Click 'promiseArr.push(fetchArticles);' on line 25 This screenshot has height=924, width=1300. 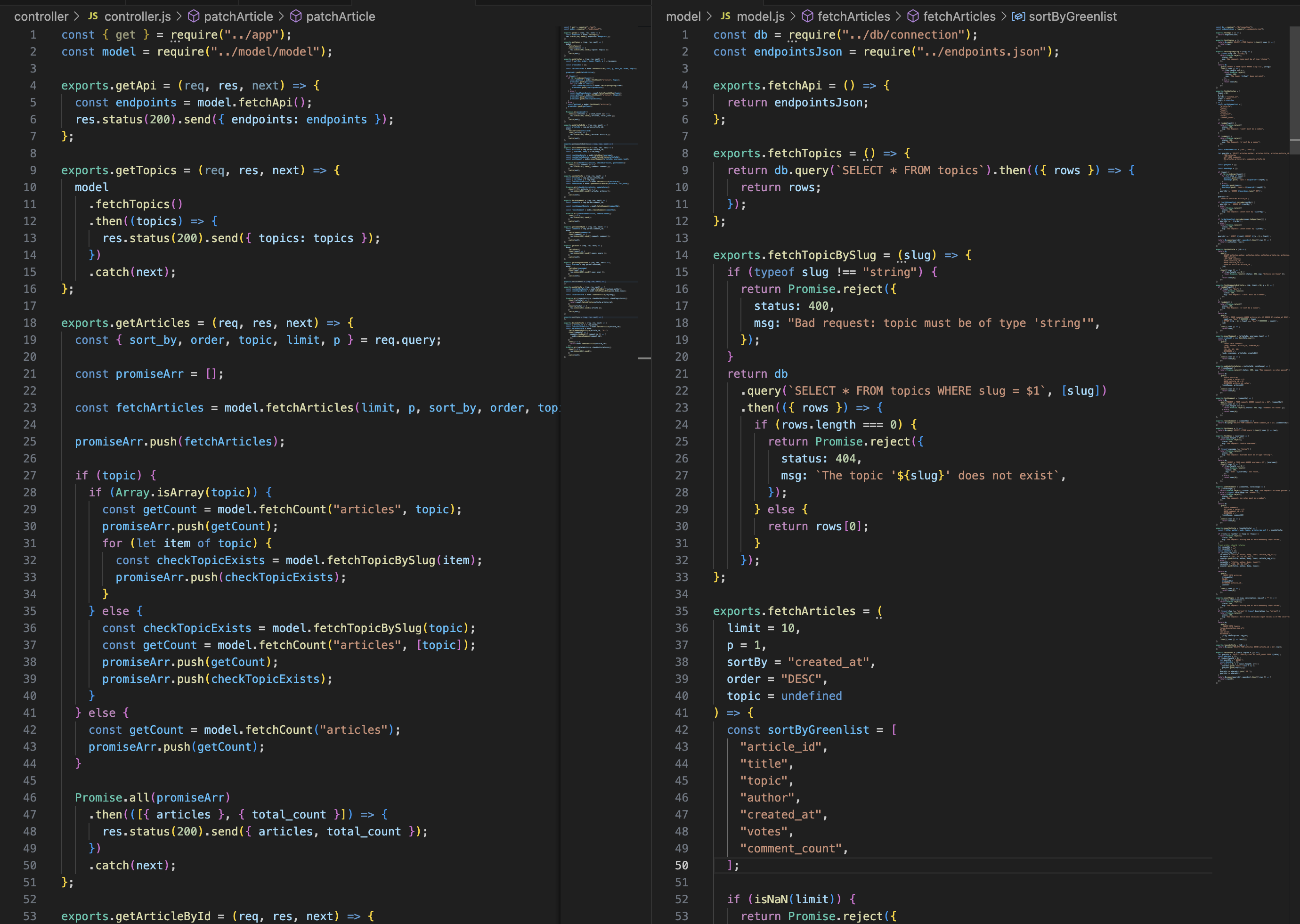[x=180, y=442]
